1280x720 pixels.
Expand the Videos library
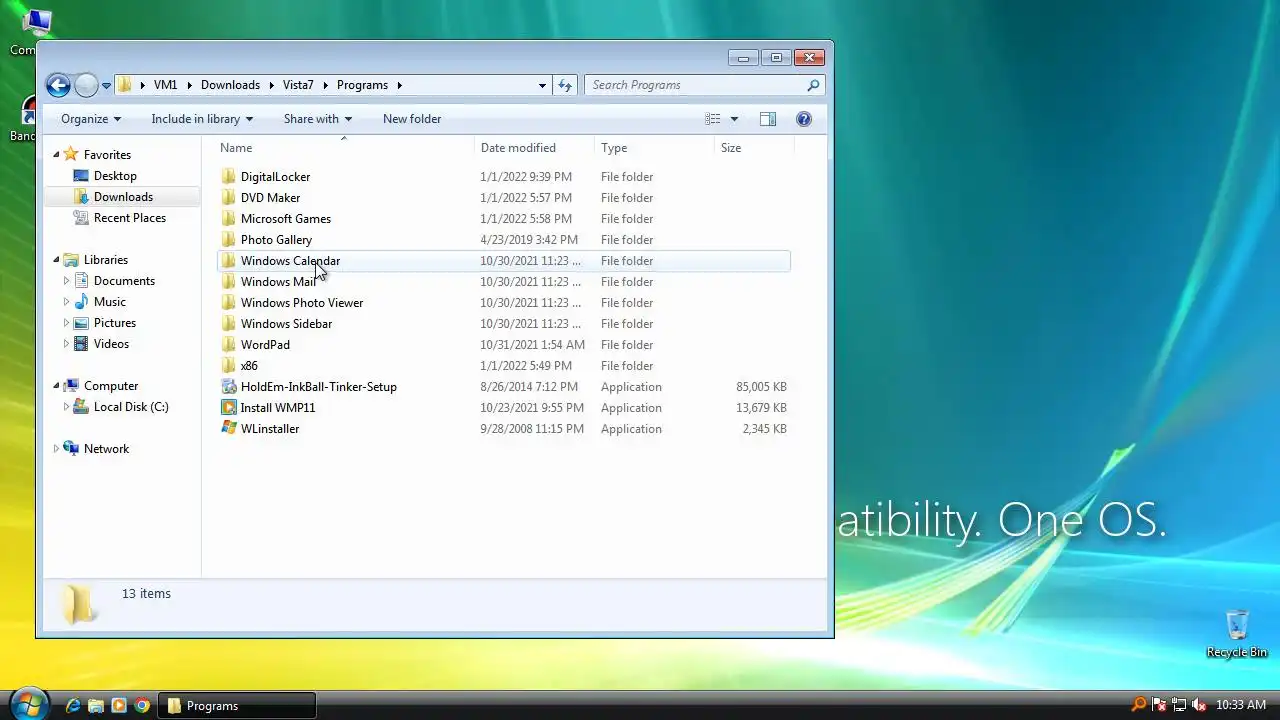click(x=66, y=344)
